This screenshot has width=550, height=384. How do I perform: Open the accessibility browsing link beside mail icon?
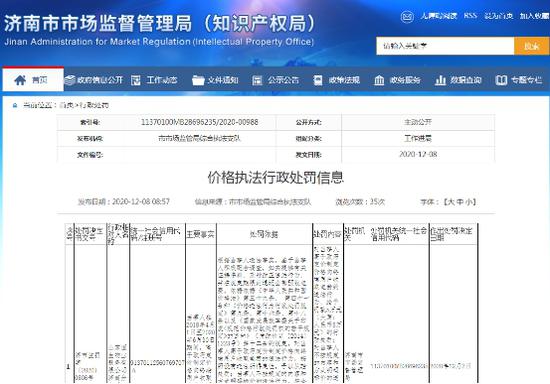click(439, 16)
